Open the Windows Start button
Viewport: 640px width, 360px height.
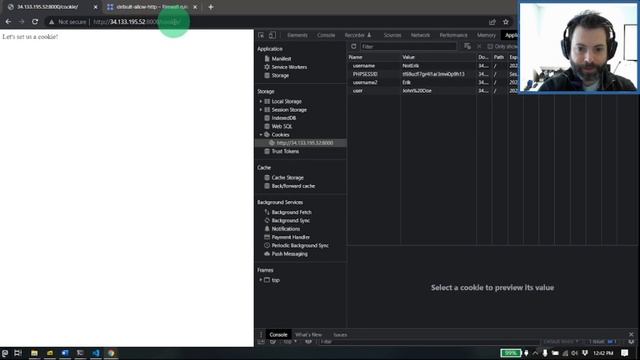(x=5, y=353)
